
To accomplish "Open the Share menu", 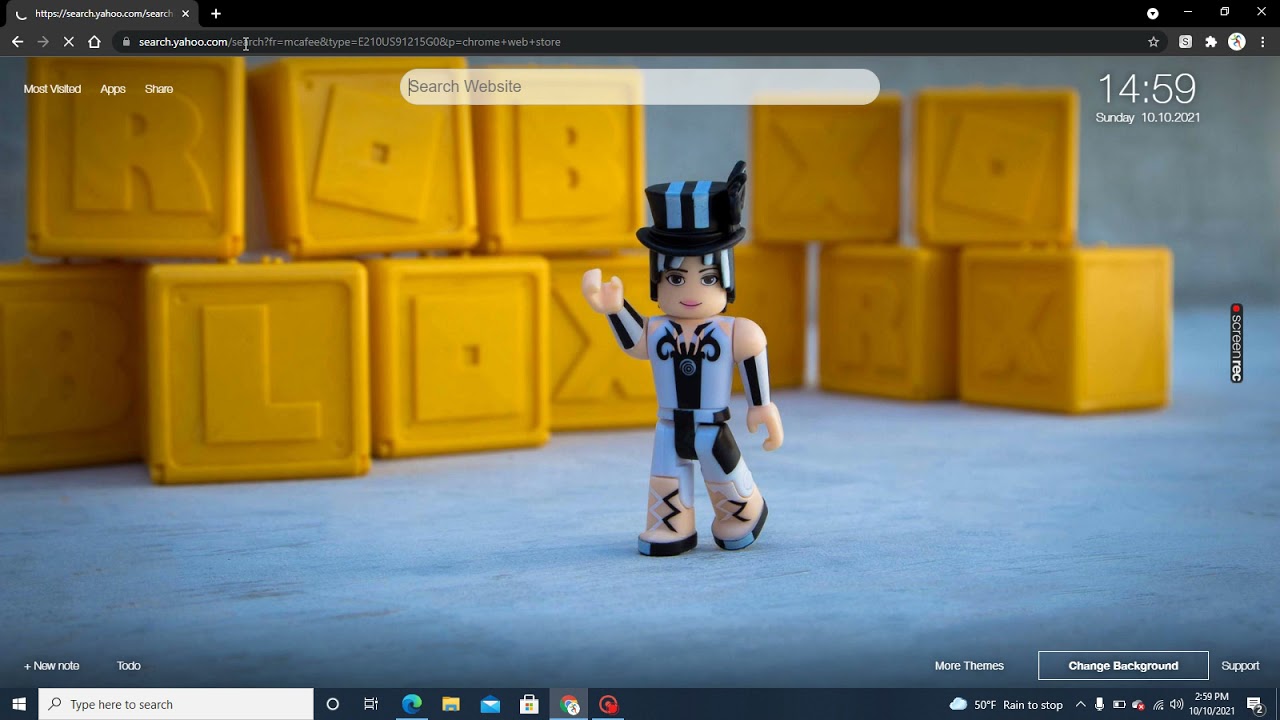I will pos(159,89).
